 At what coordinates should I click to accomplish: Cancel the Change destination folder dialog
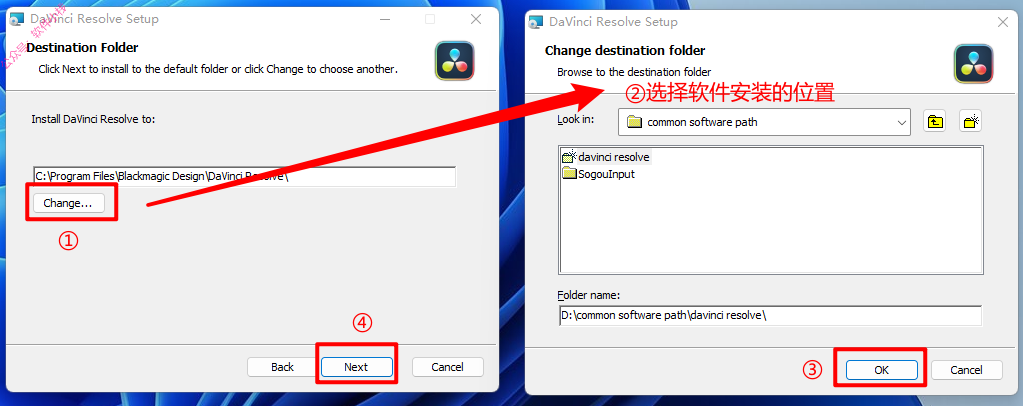coord(966,370)
